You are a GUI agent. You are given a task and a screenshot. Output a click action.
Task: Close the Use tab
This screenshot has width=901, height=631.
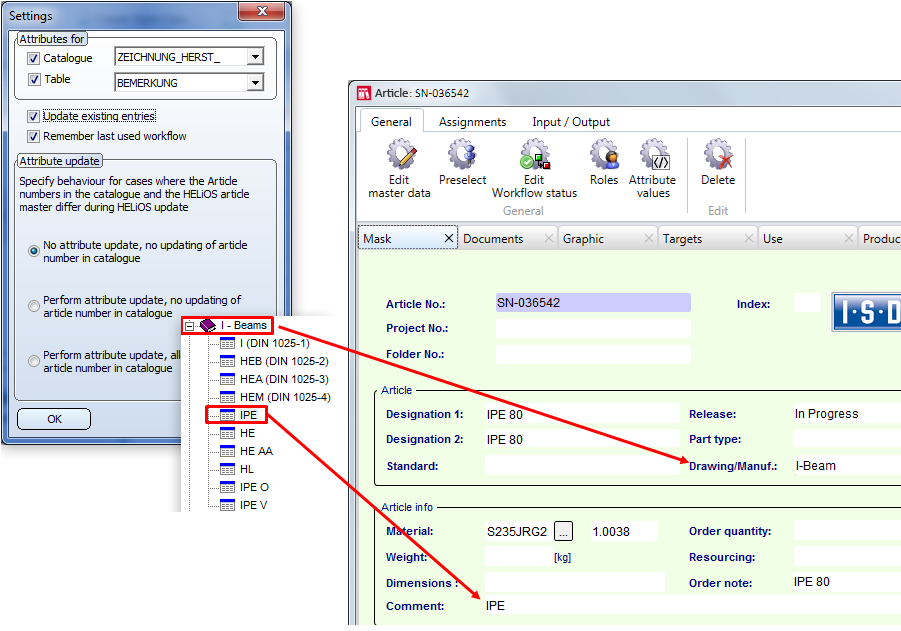pyautogui.click(x=849, y=238)
